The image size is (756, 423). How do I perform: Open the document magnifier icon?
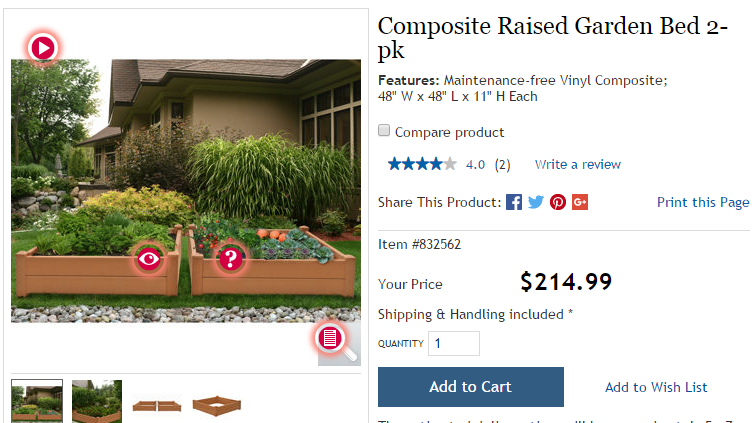(331, 338)
